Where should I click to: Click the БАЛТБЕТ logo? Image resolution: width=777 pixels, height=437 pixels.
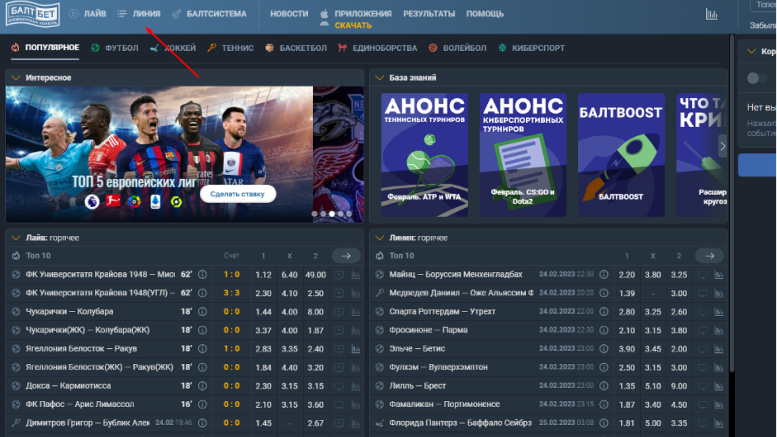(30, 14)
